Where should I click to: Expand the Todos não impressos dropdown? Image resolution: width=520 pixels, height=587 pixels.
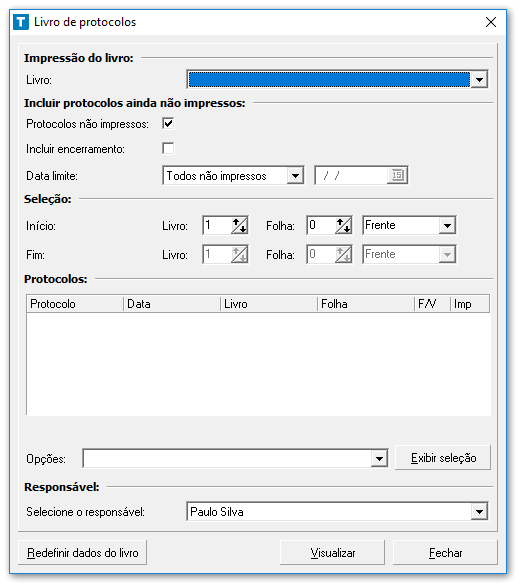295,176
